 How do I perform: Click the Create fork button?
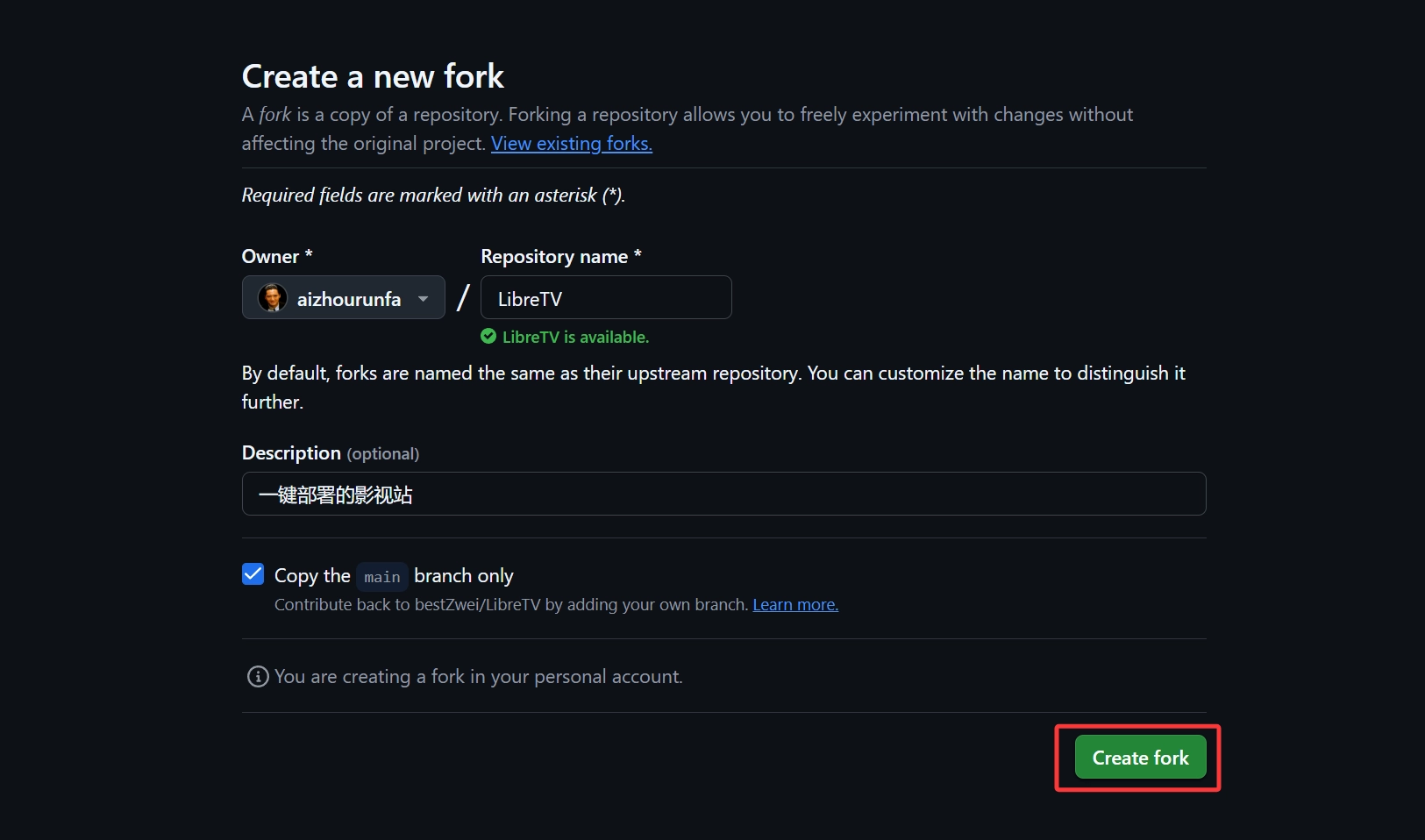1140,758
